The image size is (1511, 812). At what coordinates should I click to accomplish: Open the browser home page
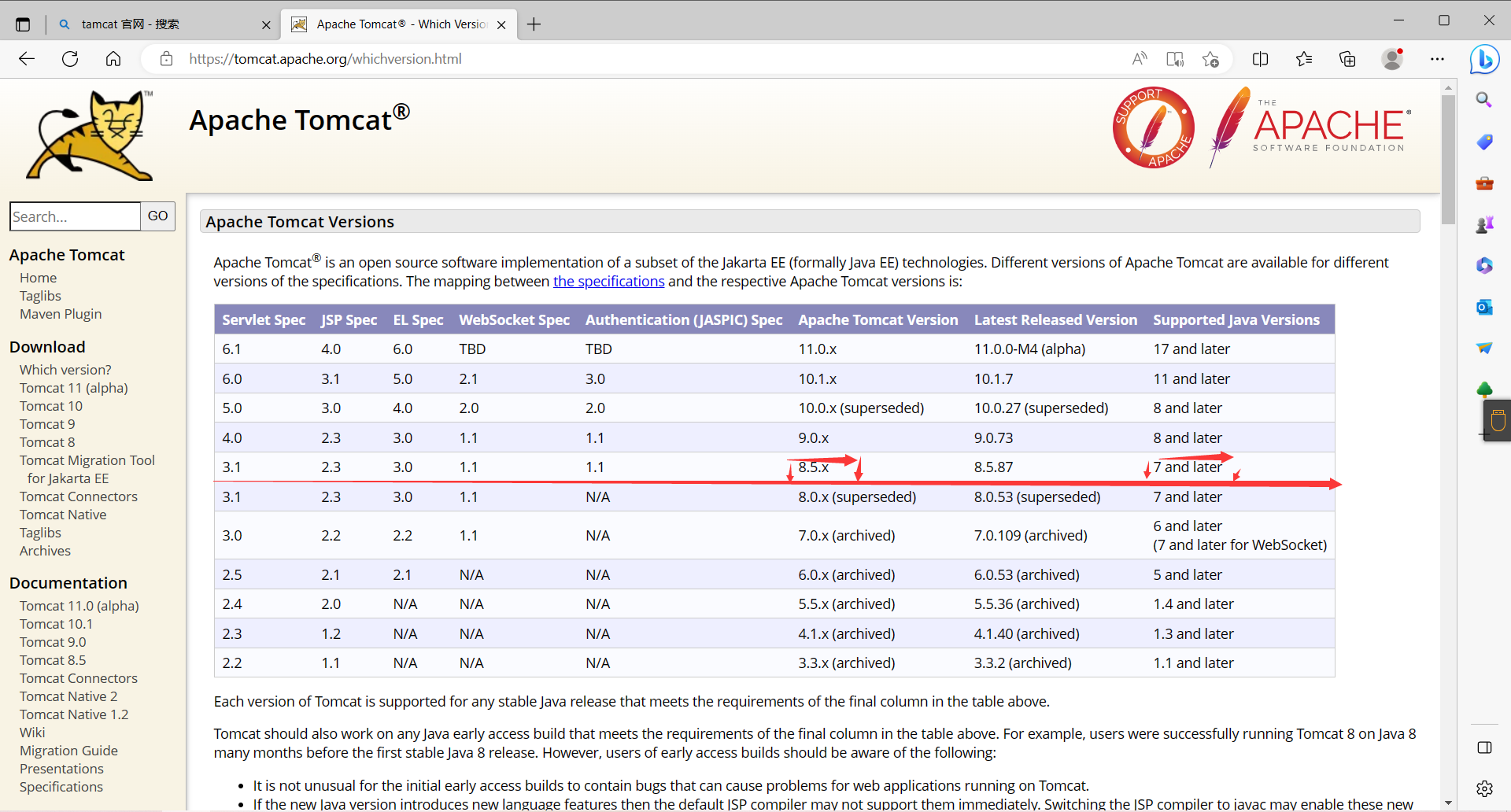coord(113,59)
